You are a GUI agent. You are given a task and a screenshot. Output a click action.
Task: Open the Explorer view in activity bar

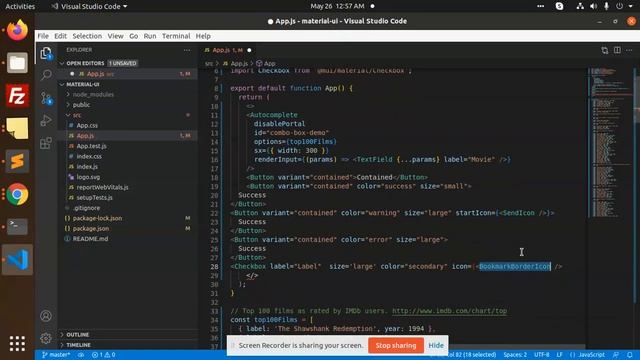pos(46,53)
